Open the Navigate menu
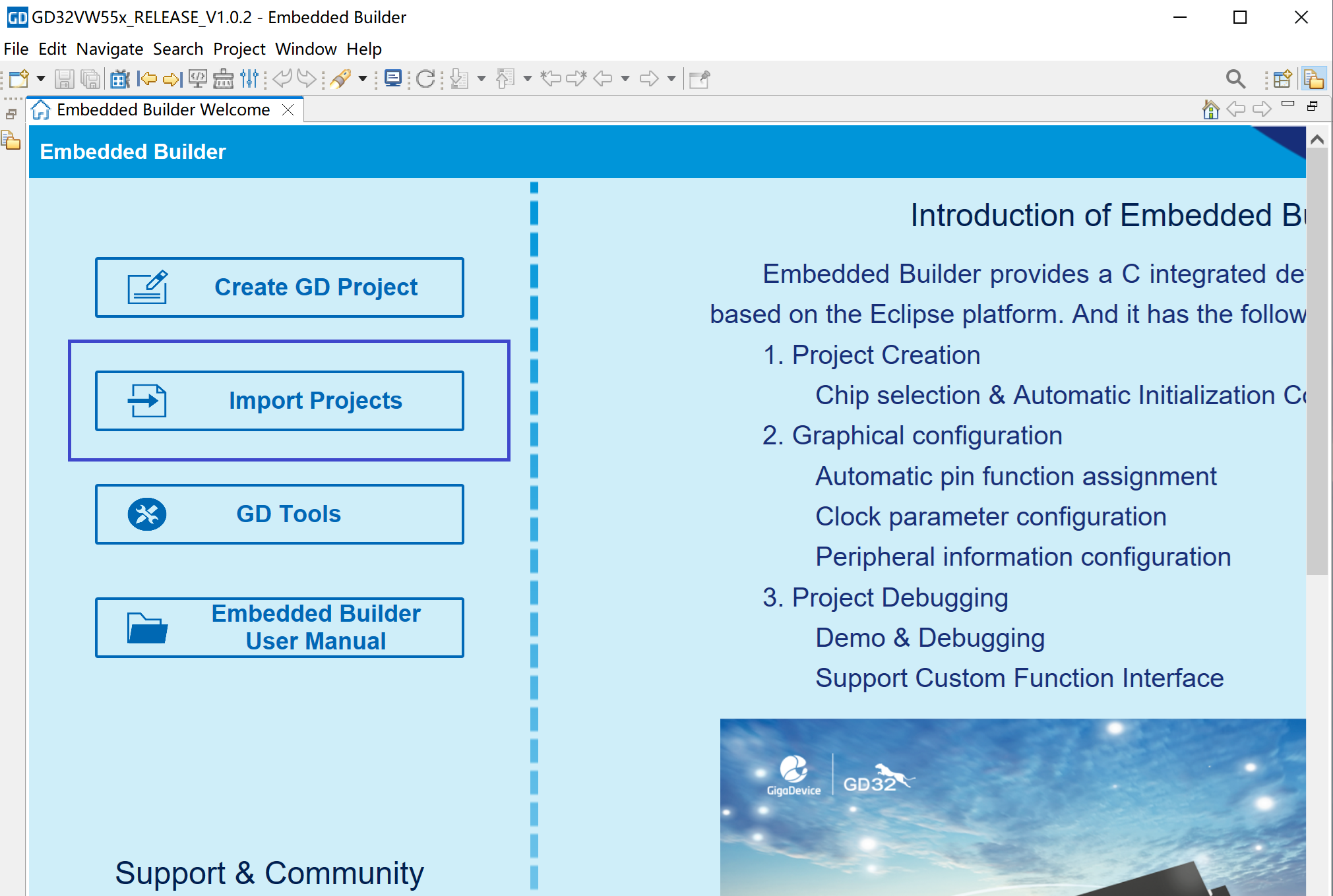 pyautogui.click(x=109, y=49)
